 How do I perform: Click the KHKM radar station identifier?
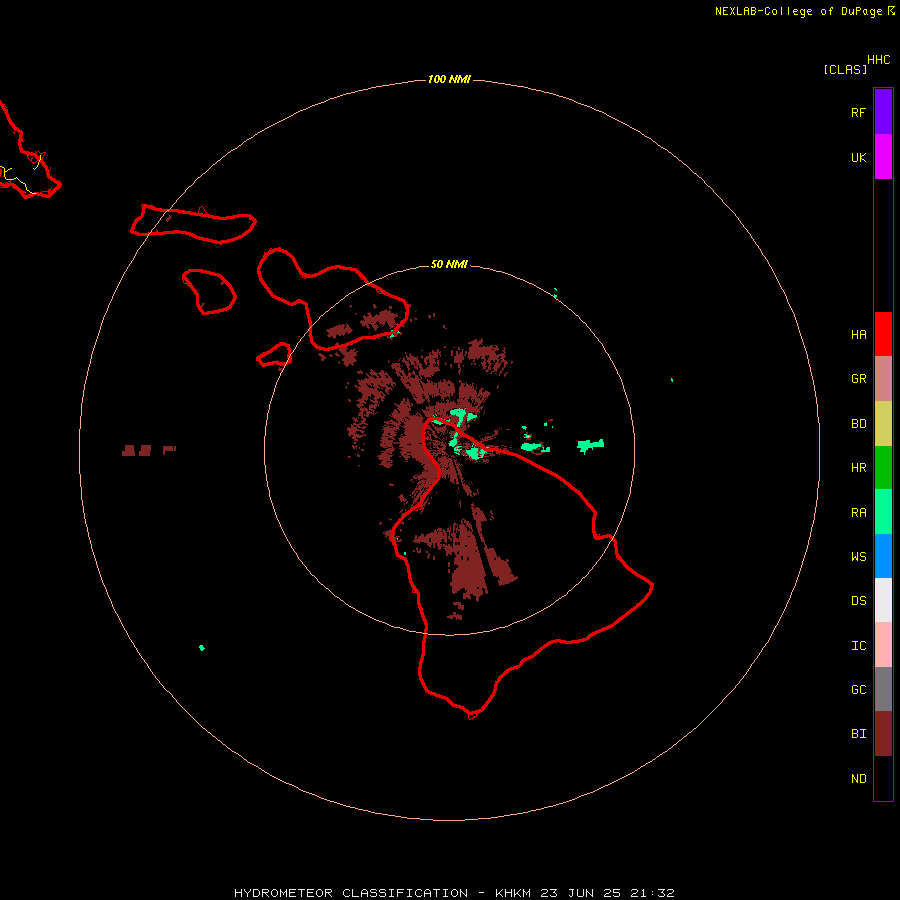coord(513,893)
